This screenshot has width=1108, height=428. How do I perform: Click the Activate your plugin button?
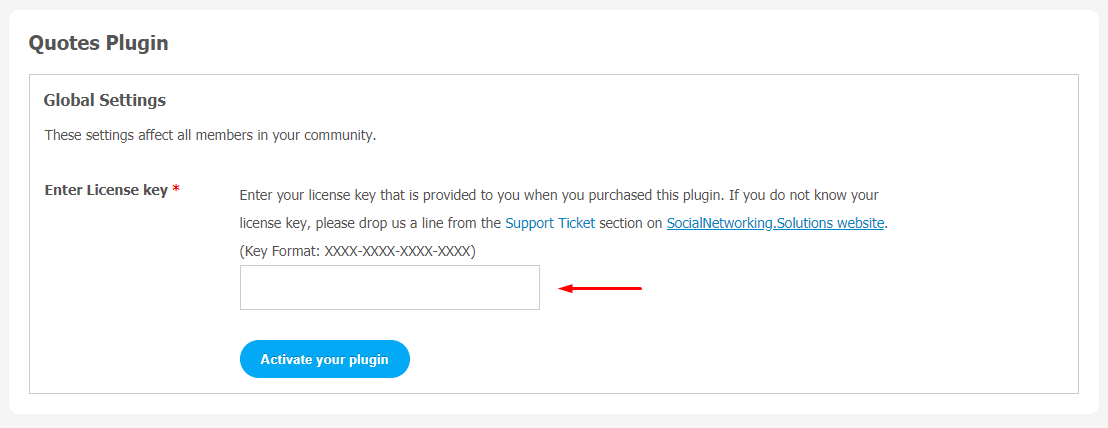pyautogui.click(x=324, y=359)
